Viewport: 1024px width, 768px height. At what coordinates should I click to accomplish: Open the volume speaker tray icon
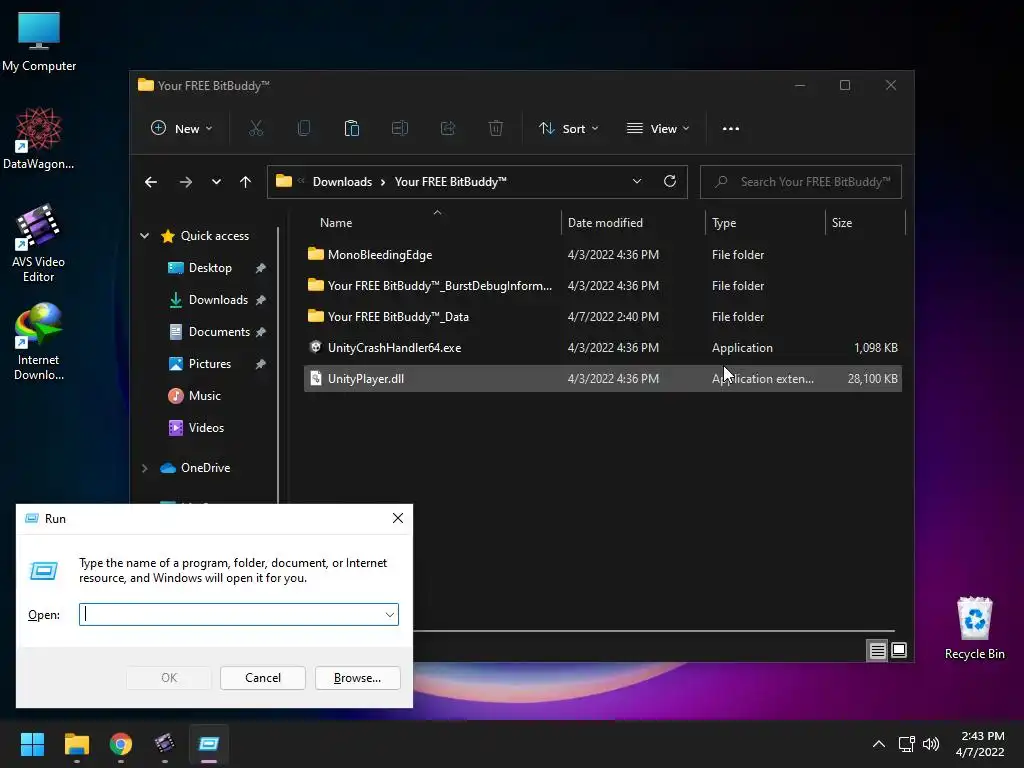point(931,744)
